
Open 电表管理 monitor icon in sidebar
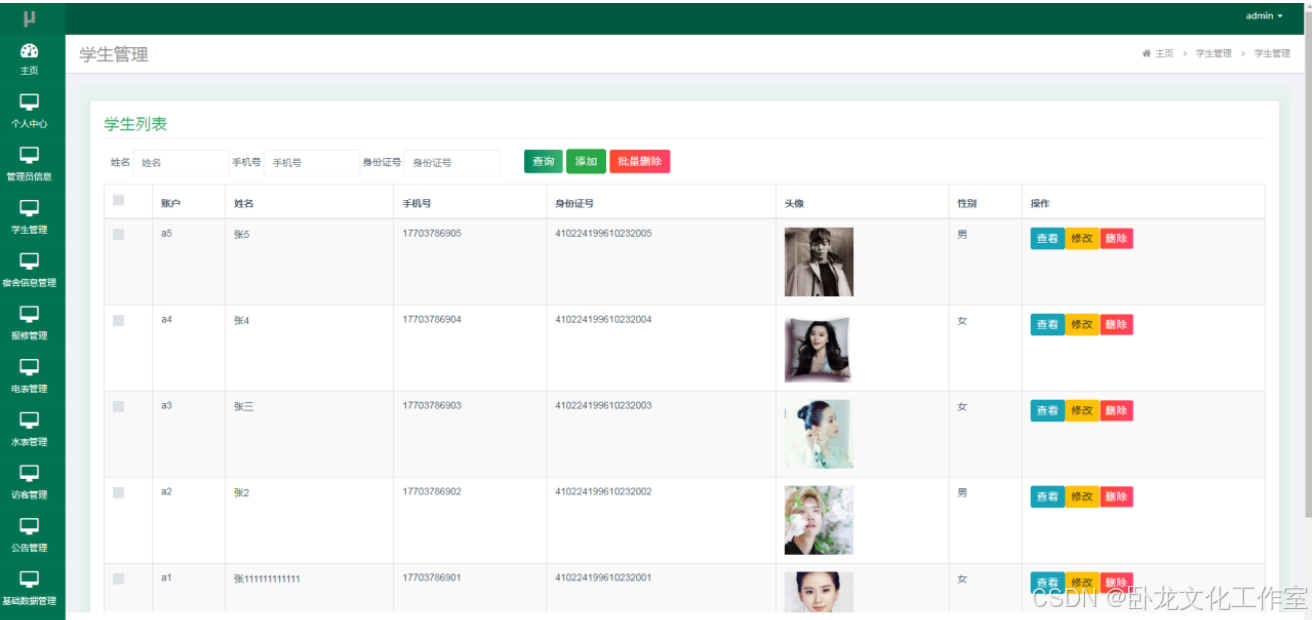click(x=29, y=367)
